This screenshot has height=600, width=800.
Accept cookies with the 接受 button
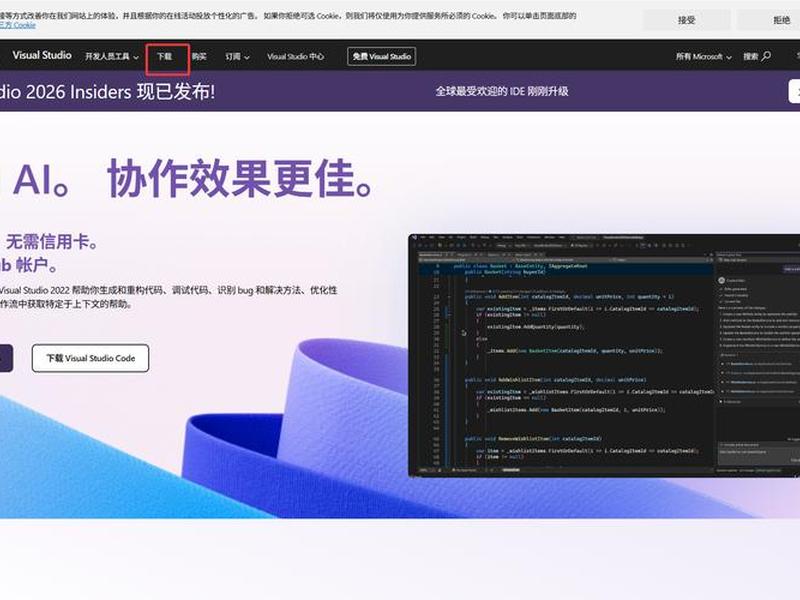687,20
